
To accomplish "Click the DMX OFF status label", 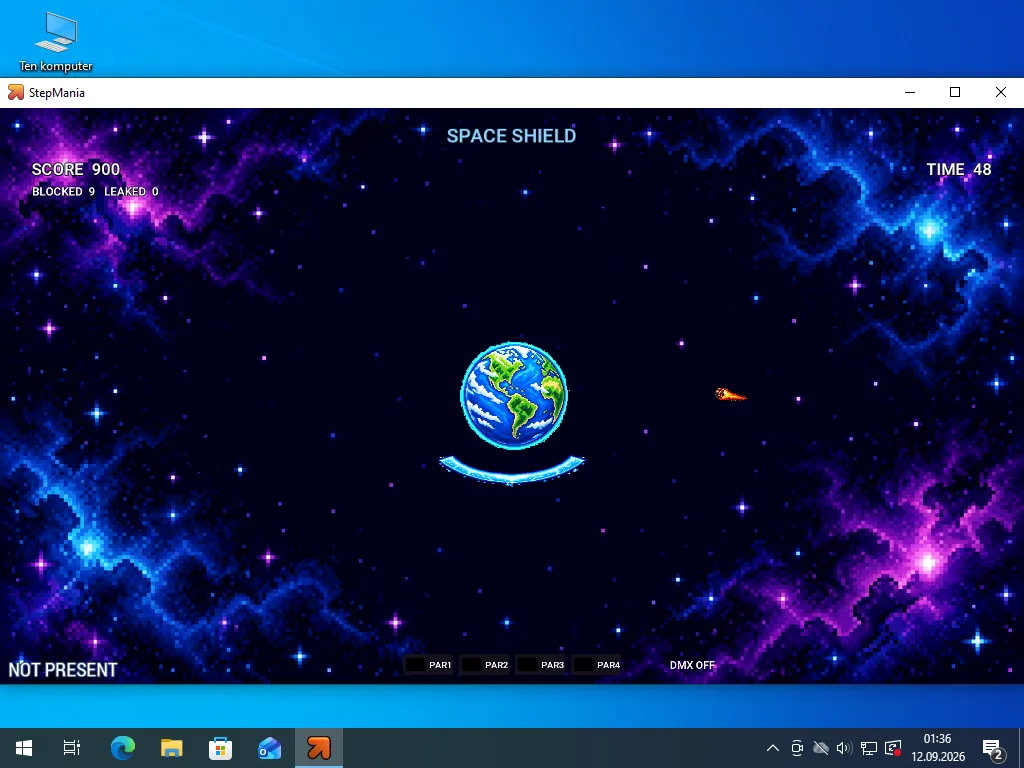I will (x=692, y=665).
